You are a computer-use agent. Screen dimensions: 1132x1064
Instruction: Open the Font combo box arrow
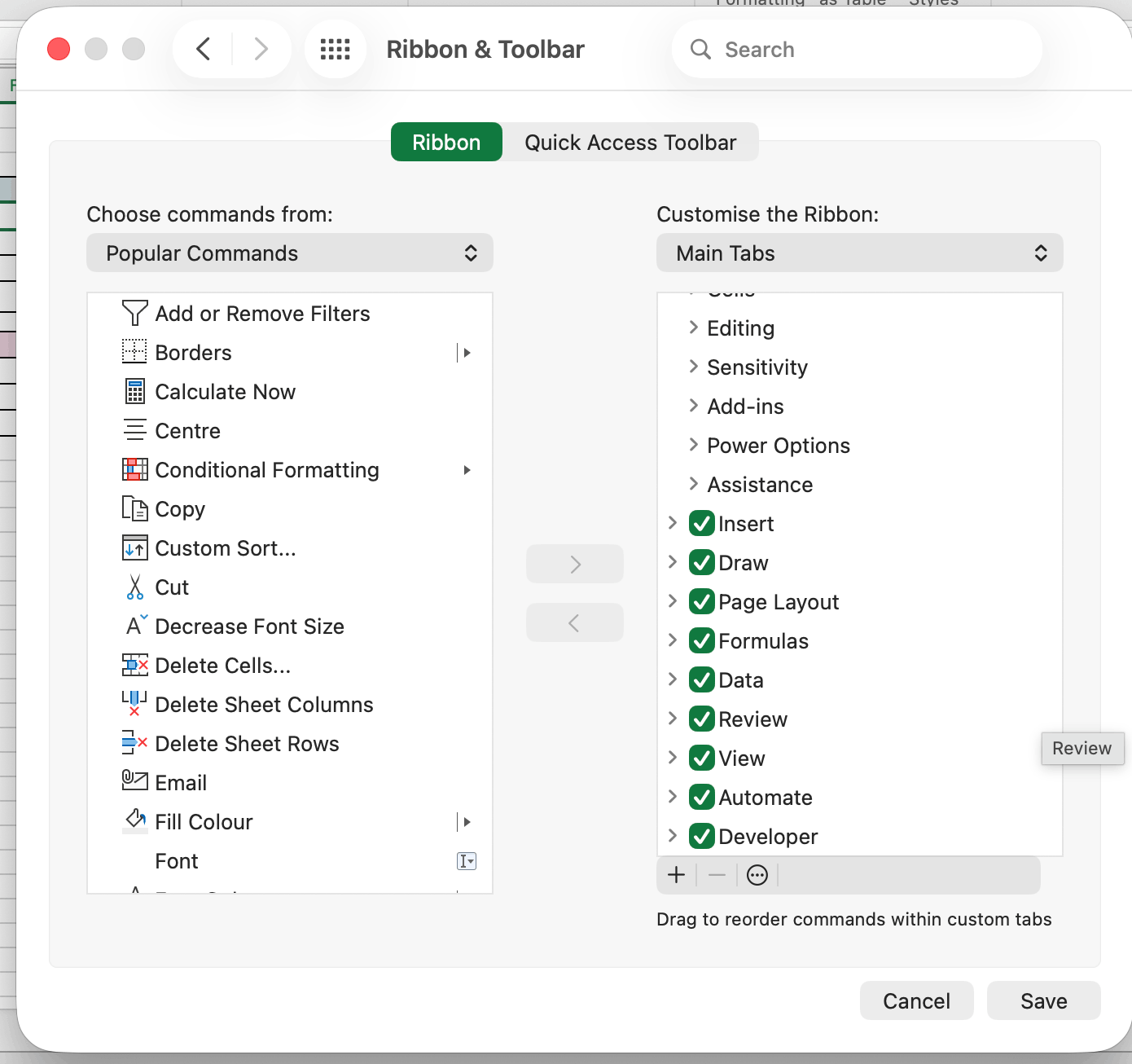467,860
